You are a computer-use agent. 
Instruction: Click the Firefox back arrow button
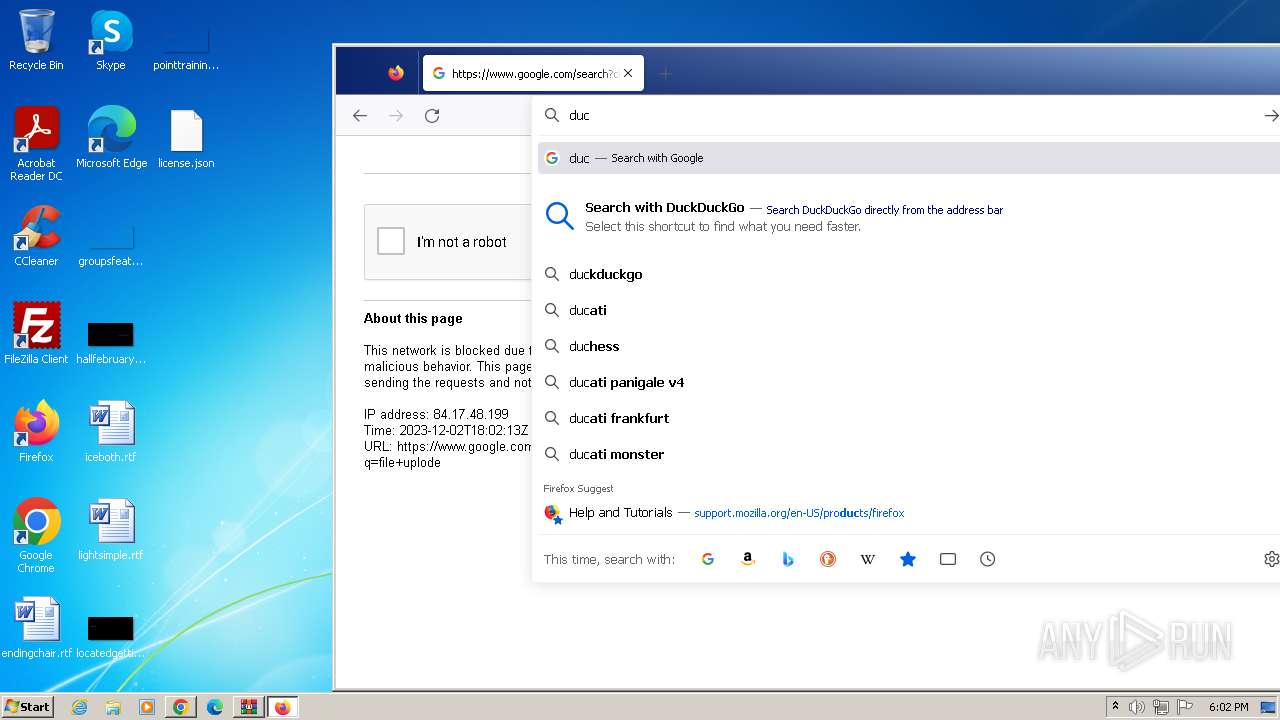(x=360, y=116)
